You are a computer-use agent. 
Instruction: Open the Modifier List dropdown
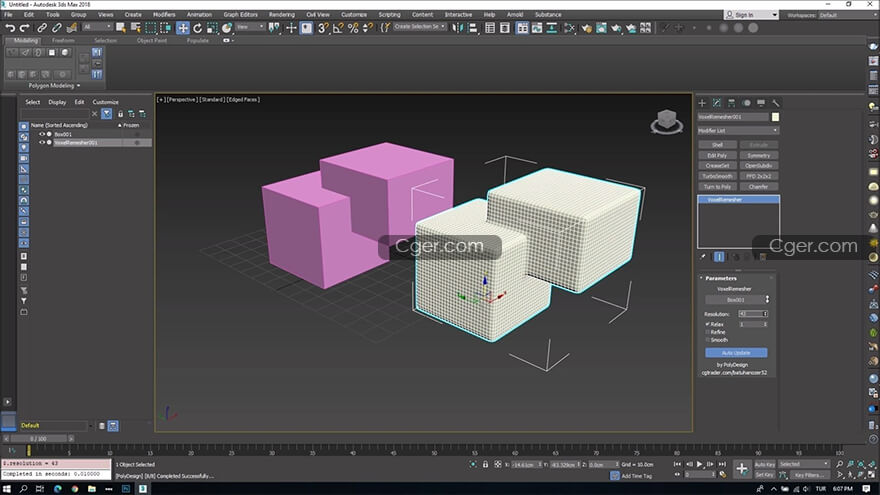(738, 130)
